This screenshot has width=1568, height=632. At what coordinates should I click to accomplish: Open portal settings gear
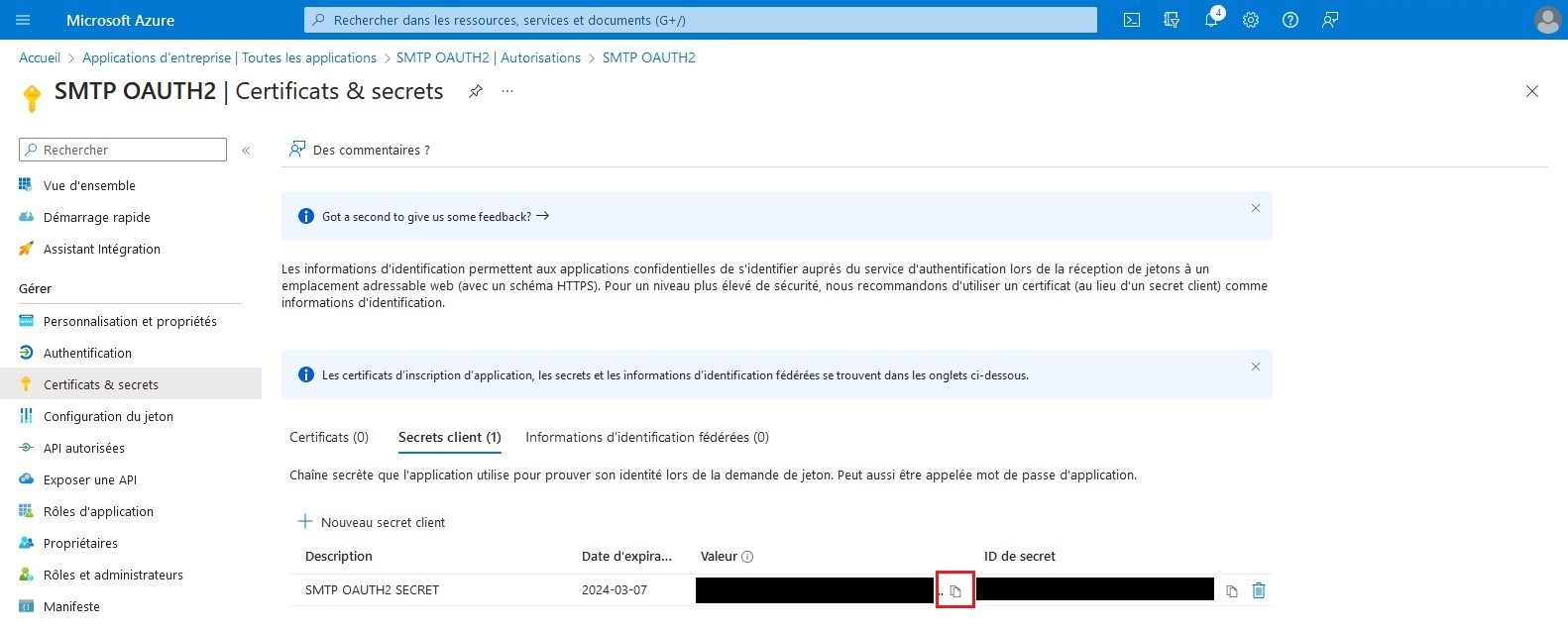tap(1251, 20)
